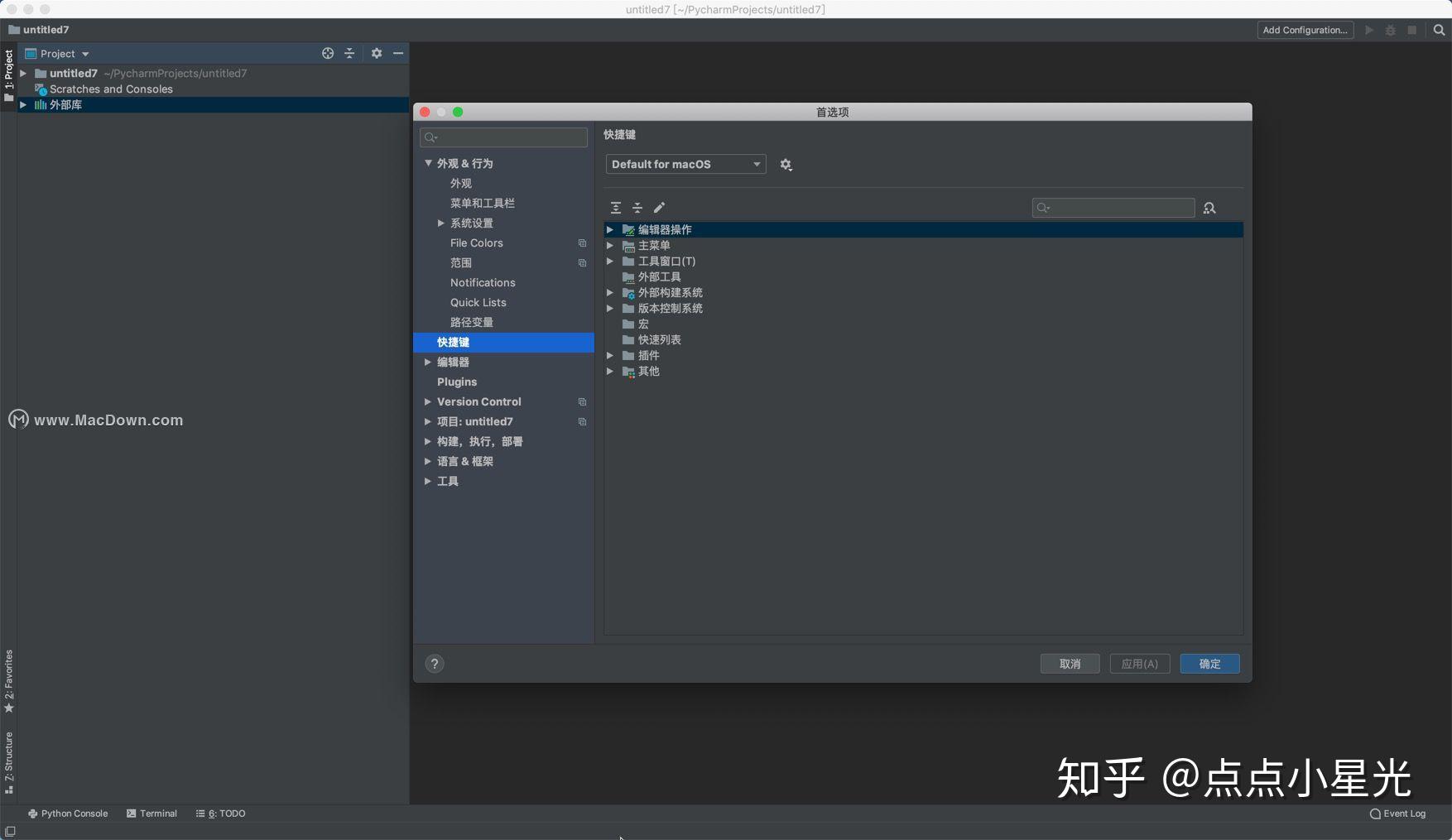Select Opened File with the crosshair icon
The image size is (1452, 840).
tap(328, 53)
